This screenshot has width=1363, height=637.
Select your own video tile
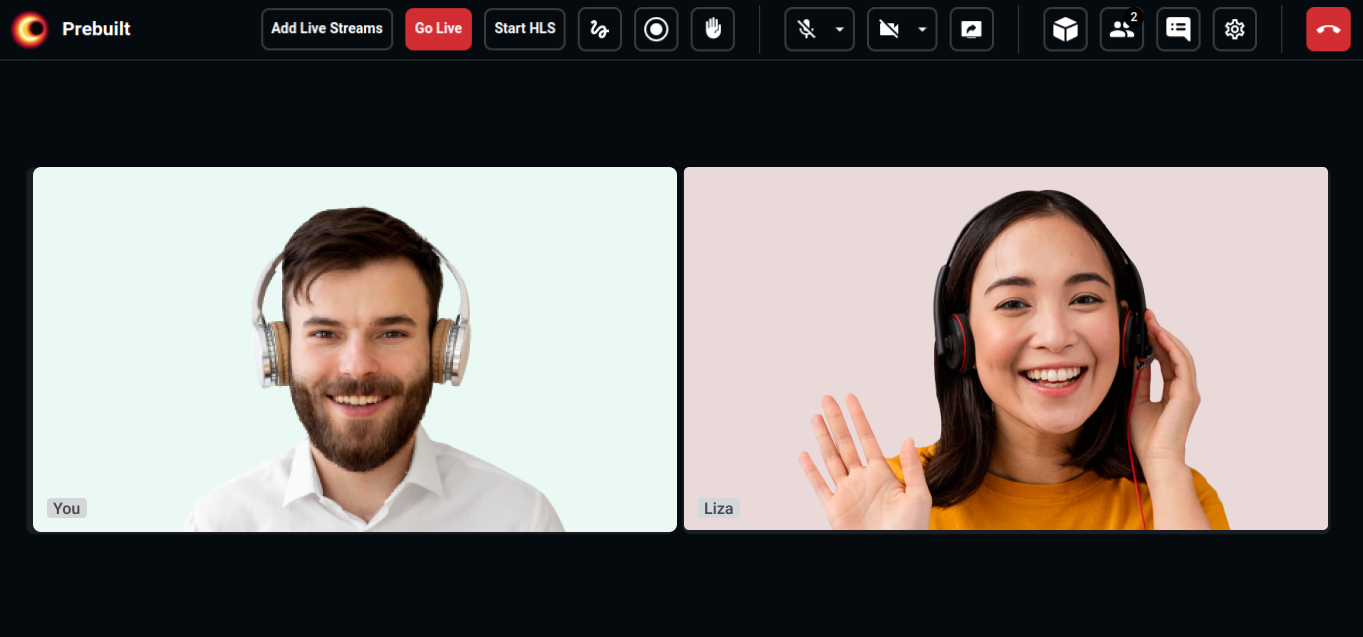point(355,349)
